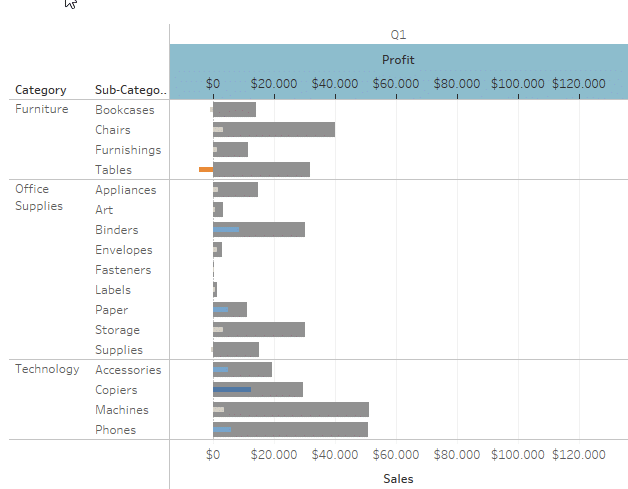Click the blue Paper profit bar
This screenshot has width=628, height=489.
(x=221, y=310)
